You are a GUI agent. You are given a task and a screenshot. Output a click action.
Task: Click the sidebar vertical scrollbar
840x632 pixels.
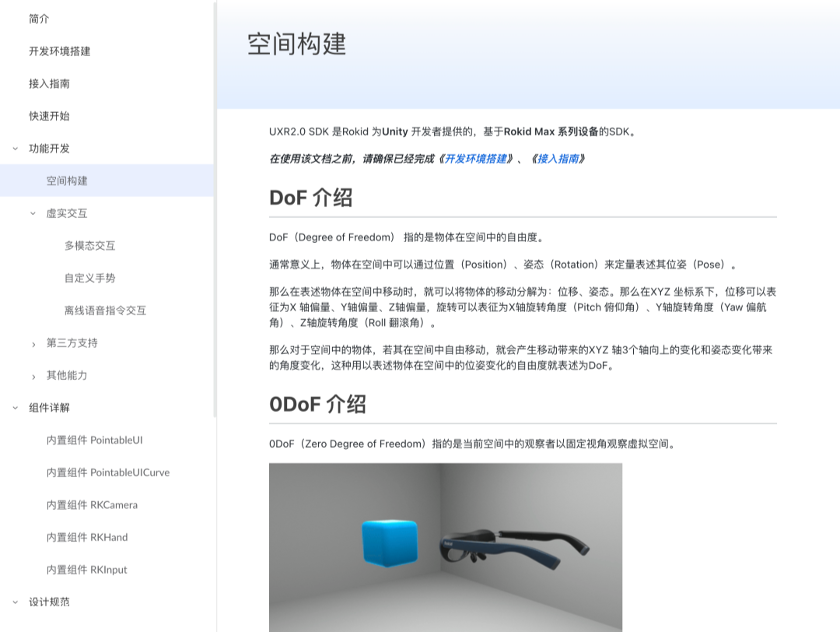(215, 209)
